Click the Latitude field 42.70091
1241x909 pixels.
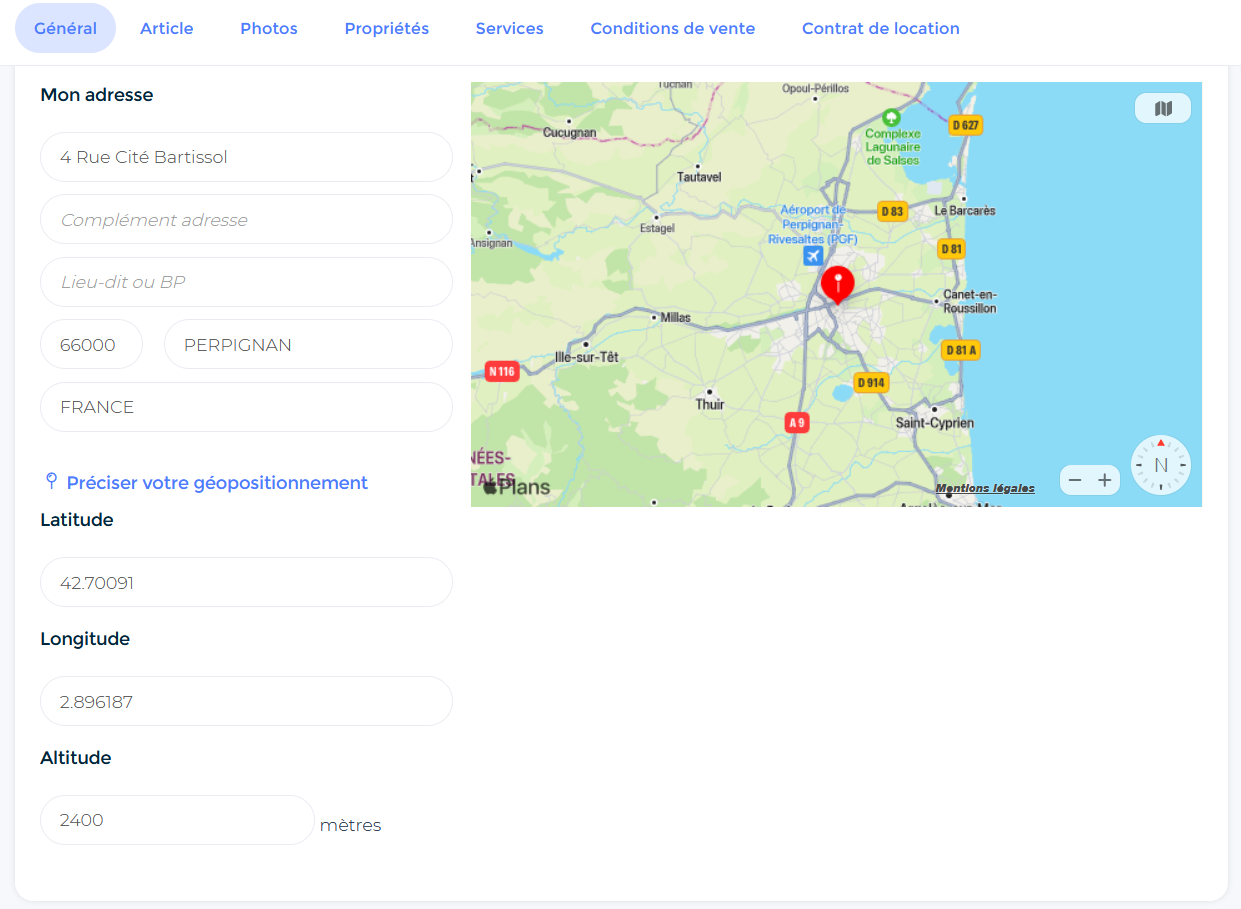[x=246, y=582]
